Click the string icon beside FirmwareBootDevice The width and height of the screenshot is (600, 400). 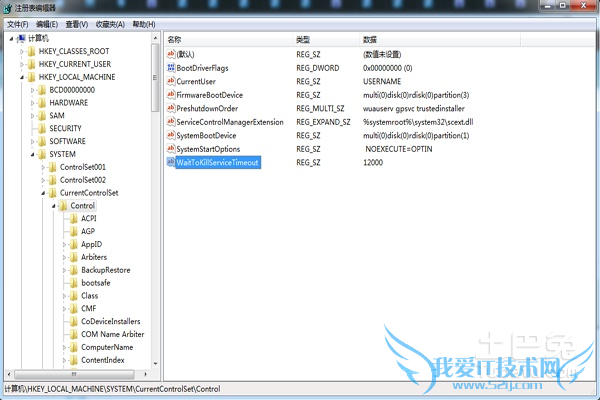click(x=171, y=95)
